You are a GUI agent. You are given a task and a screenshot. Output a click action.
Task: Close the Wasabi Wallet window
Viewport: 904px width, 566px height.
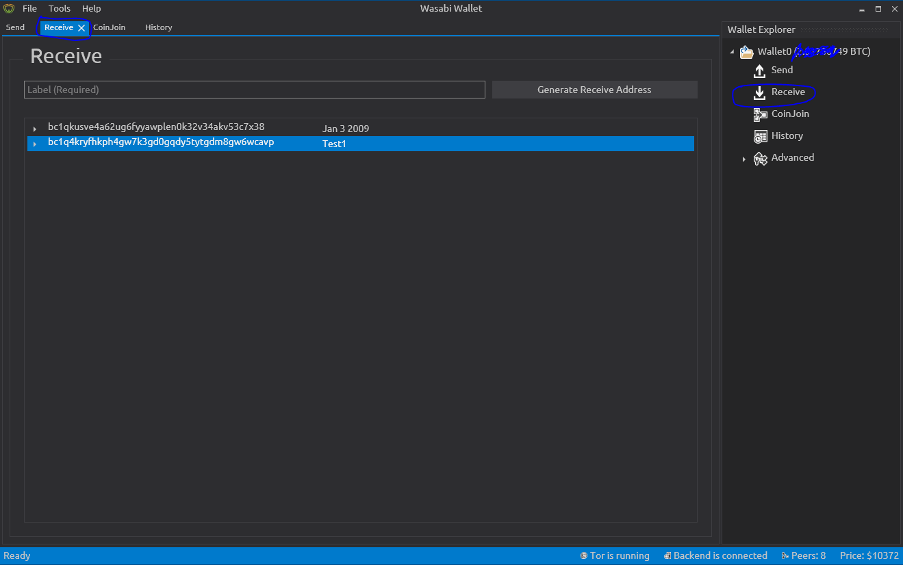(895, 9)
